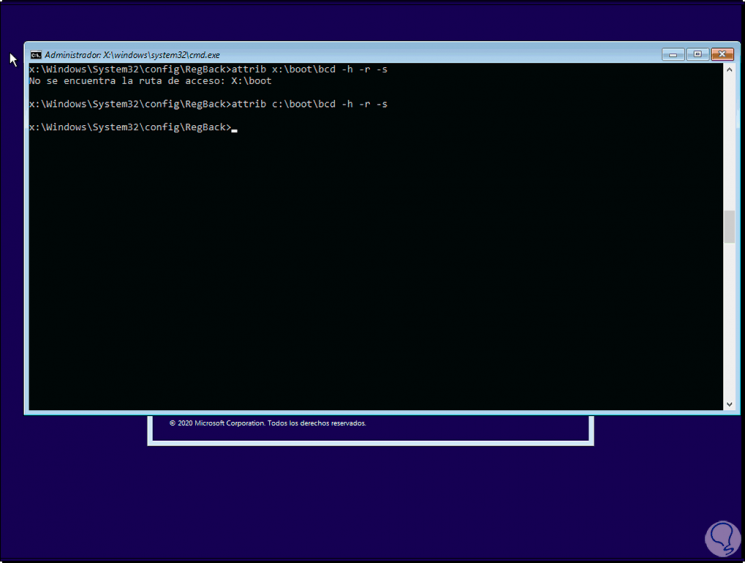Viewport: 745px width, 563px height.
Task: Click the Administrador cmd.exe title bar text
Action: [x=132, y=55]
